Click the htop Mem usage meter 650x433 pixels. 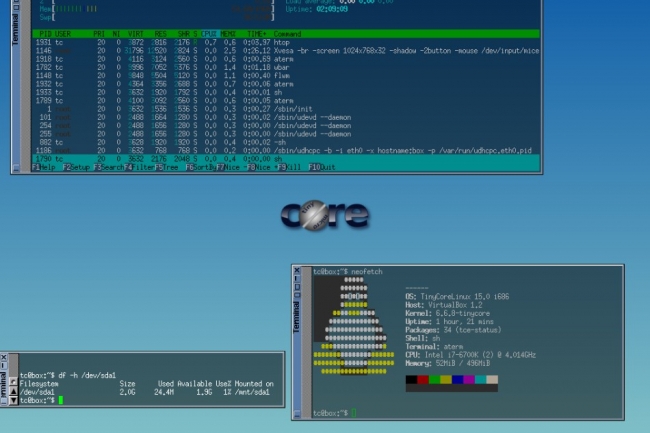[157, 9]
